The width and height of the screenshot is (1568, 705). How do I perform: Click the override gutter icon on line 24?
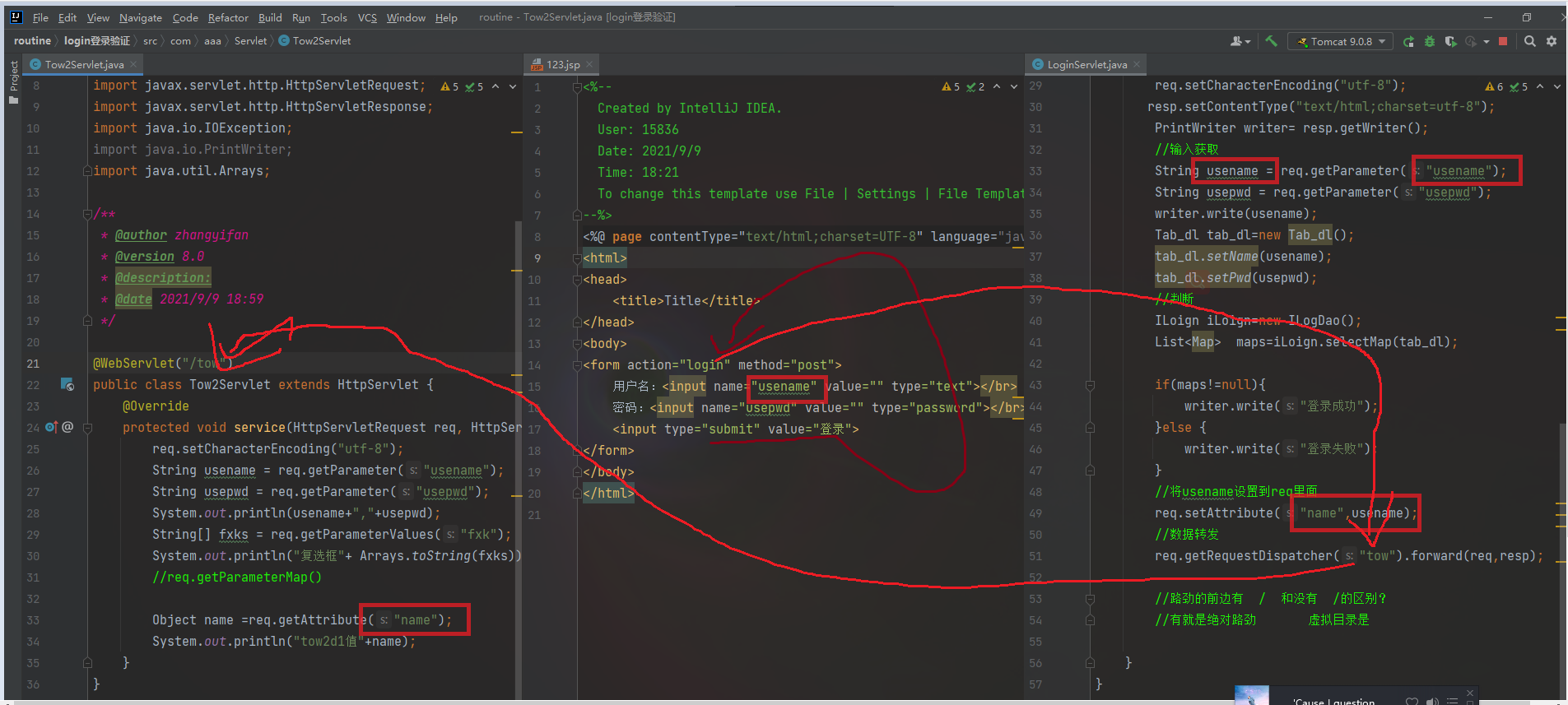51,427
